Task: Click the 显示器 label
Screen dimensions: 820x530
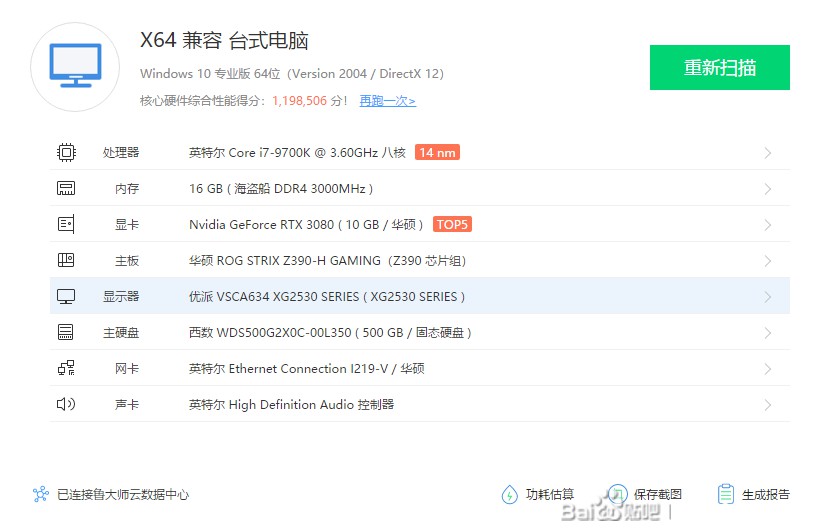Action: 121,297
